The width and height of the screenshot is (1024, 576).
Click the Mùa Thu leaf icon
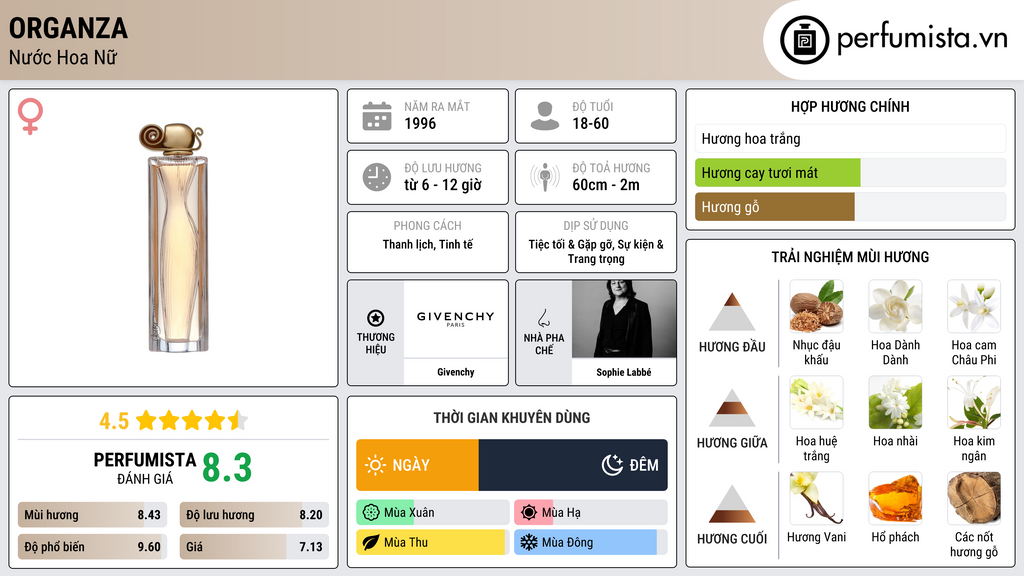point(371,542)
